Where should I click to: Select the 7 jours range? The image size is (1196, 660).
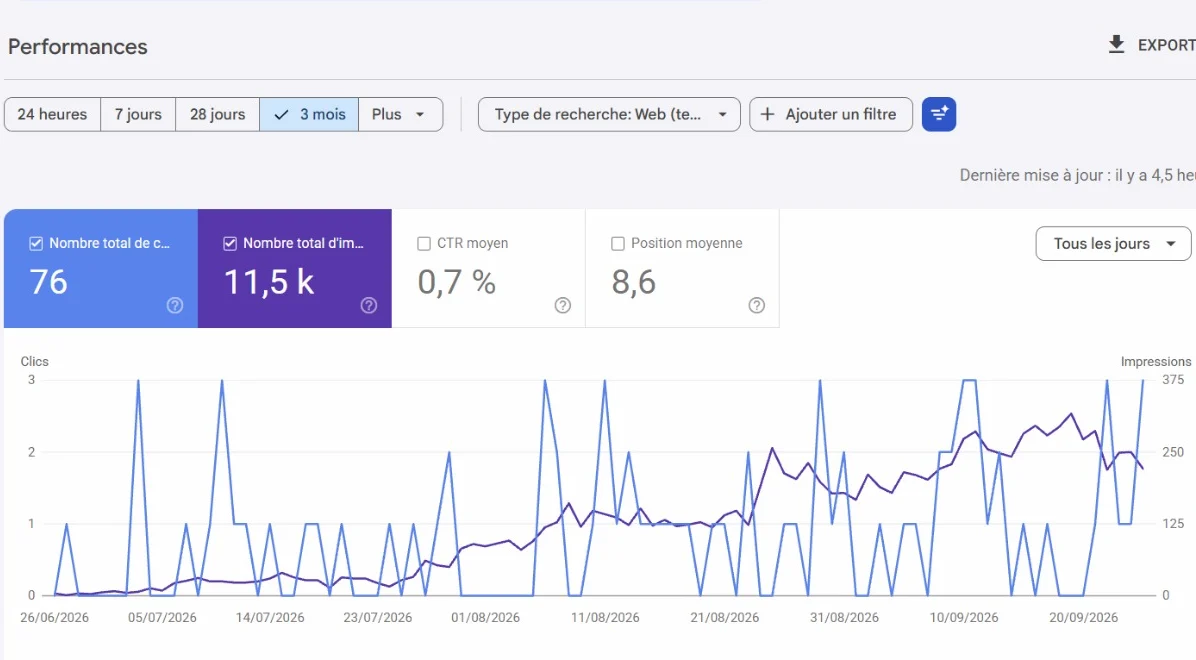click(x=138, y=114)
